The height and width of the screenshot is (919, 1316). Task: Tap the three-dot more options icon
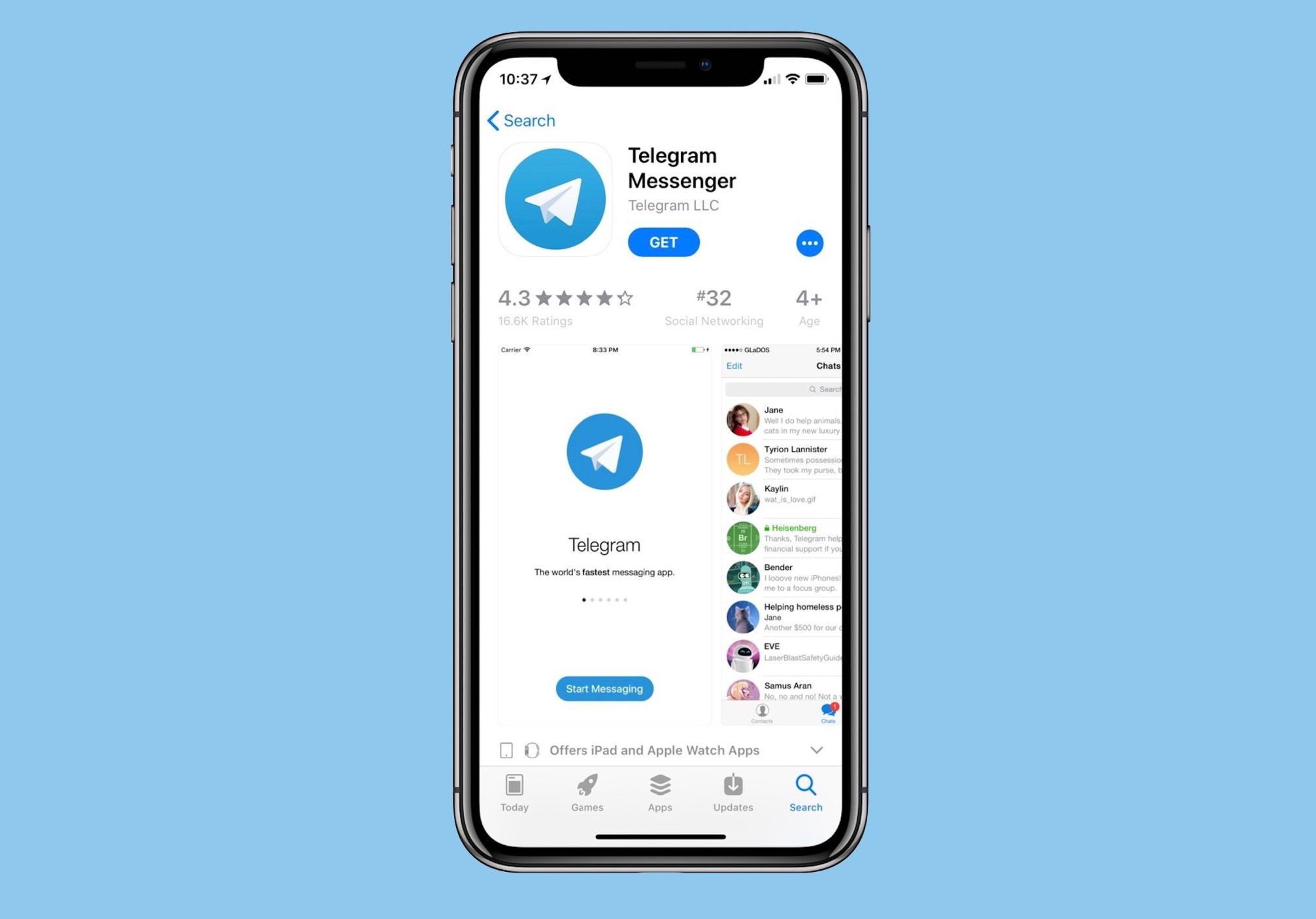point(810,243)
